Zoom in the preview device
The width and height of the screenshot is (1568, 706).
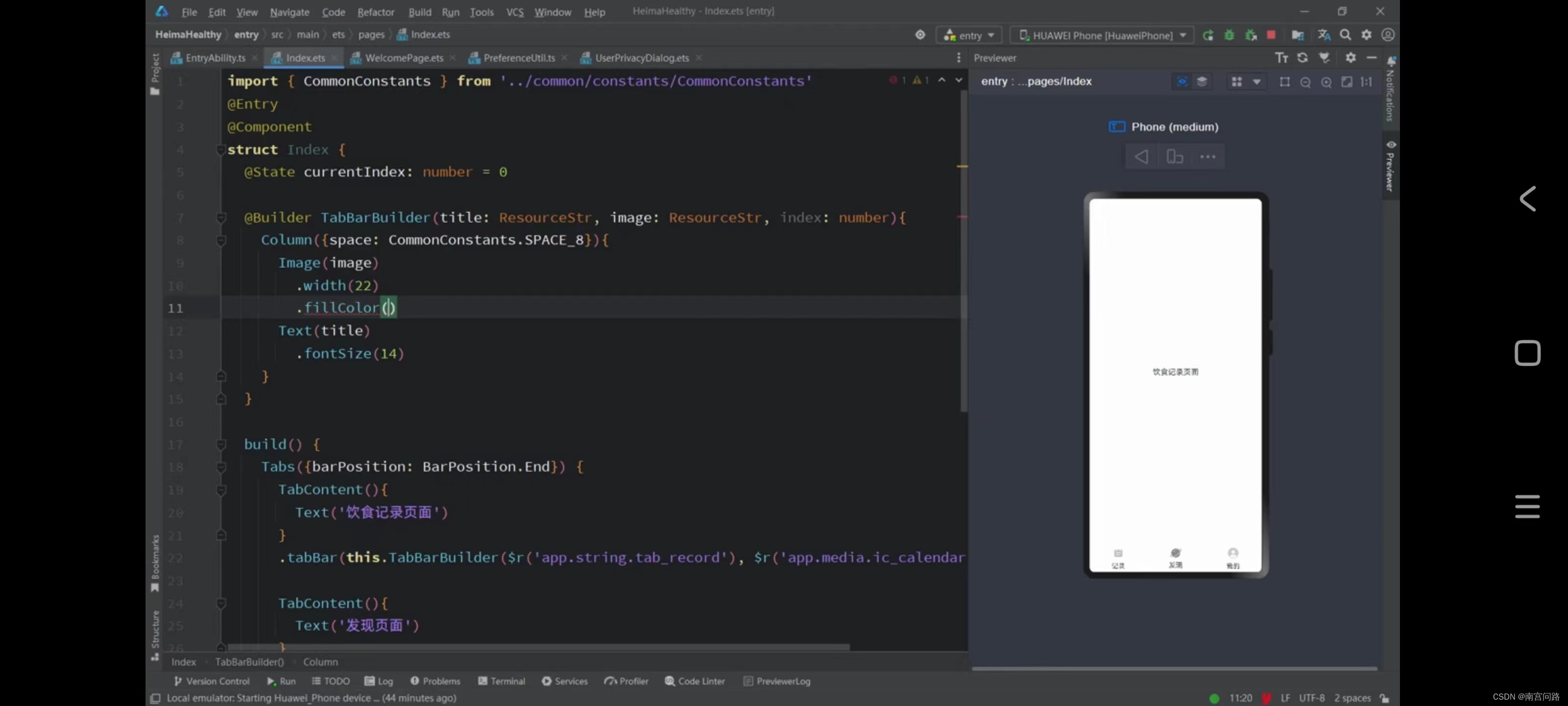pyautogui.click(x=1326, y=81)
